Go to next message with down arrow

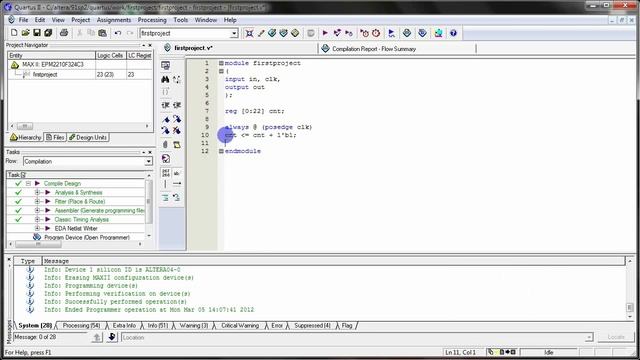(112, 337)
